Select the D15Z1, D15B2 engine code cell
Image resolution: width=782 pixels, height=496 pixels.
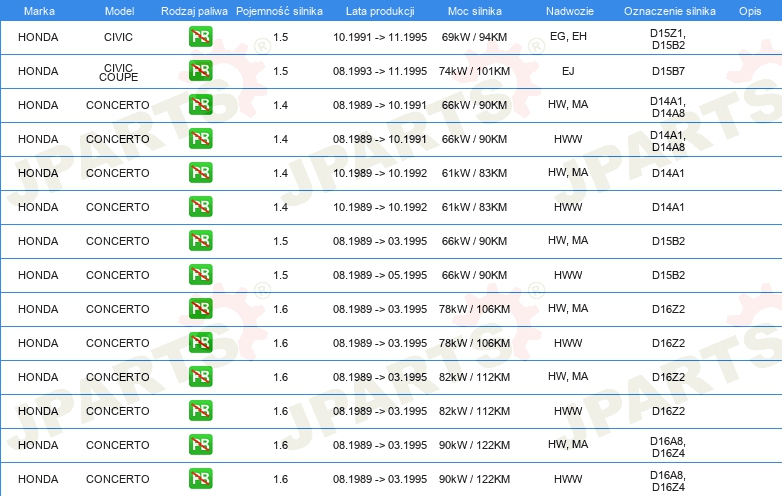(668, 39)
